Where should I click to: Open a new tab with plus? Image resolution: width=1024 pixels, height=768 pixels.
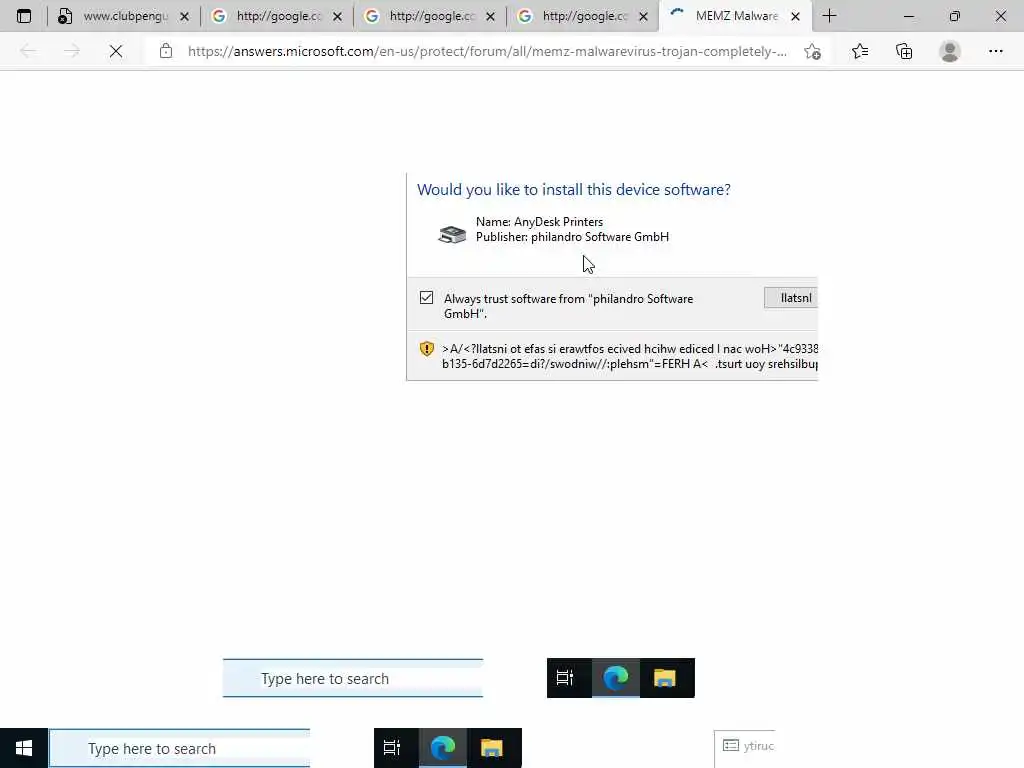829,16
